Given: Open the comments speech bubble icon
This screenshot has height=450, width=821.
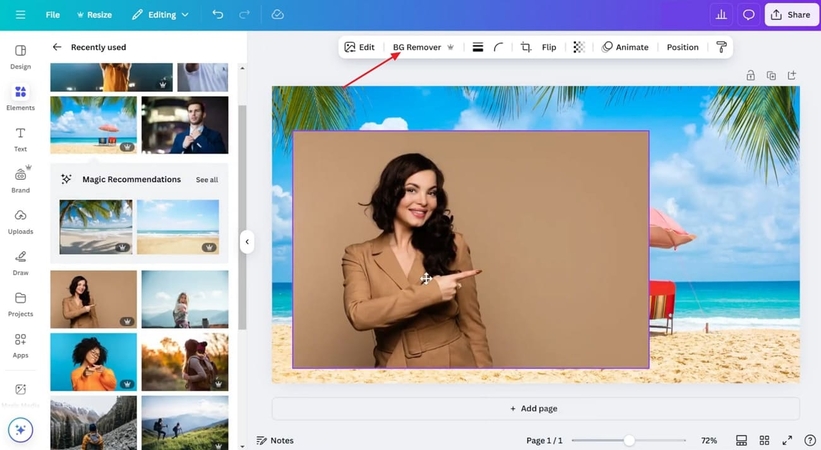Looking at the screenshot, I should 748,15.
